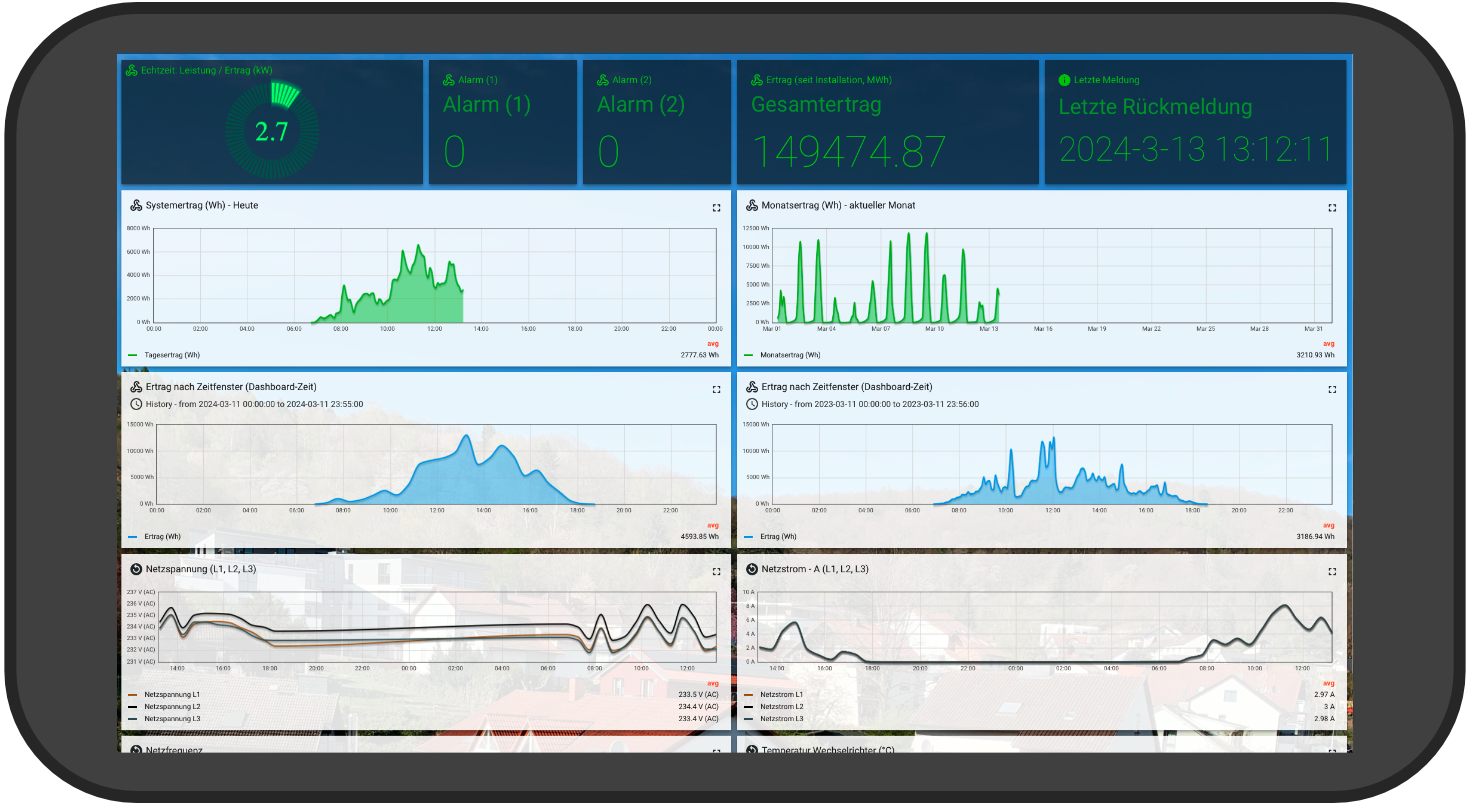Open the timewindow History from 2023-03-11 00:00:00
The width and height of the screenshot is (1470, 805).
(x=870, y=404)
